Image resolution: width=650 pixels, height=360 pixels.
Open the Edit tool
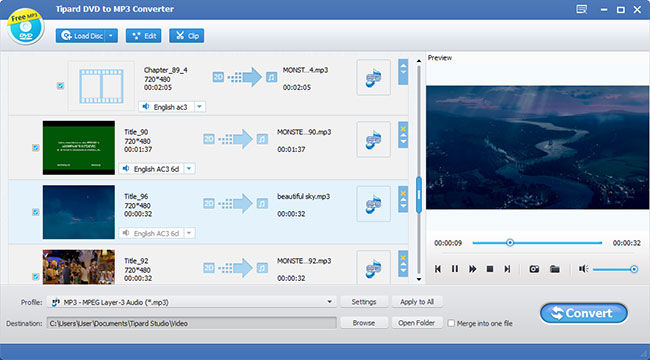point(143,36)
